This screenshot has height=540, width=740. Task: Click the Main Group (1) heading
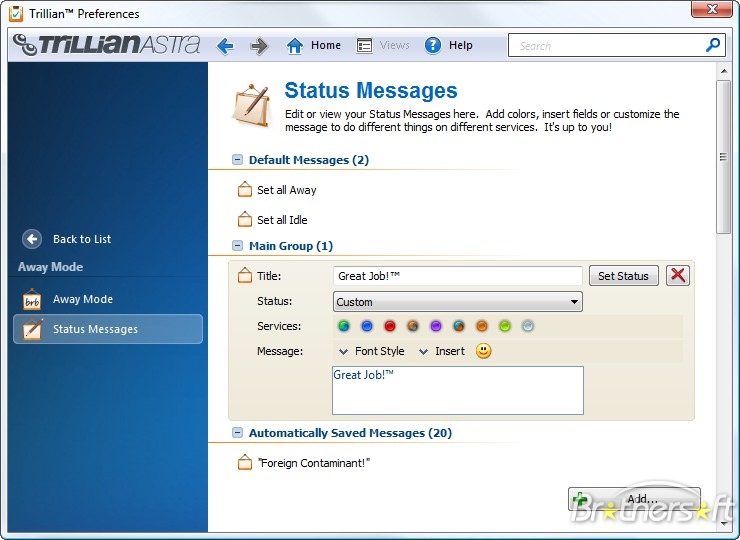[x=291, y=246]
